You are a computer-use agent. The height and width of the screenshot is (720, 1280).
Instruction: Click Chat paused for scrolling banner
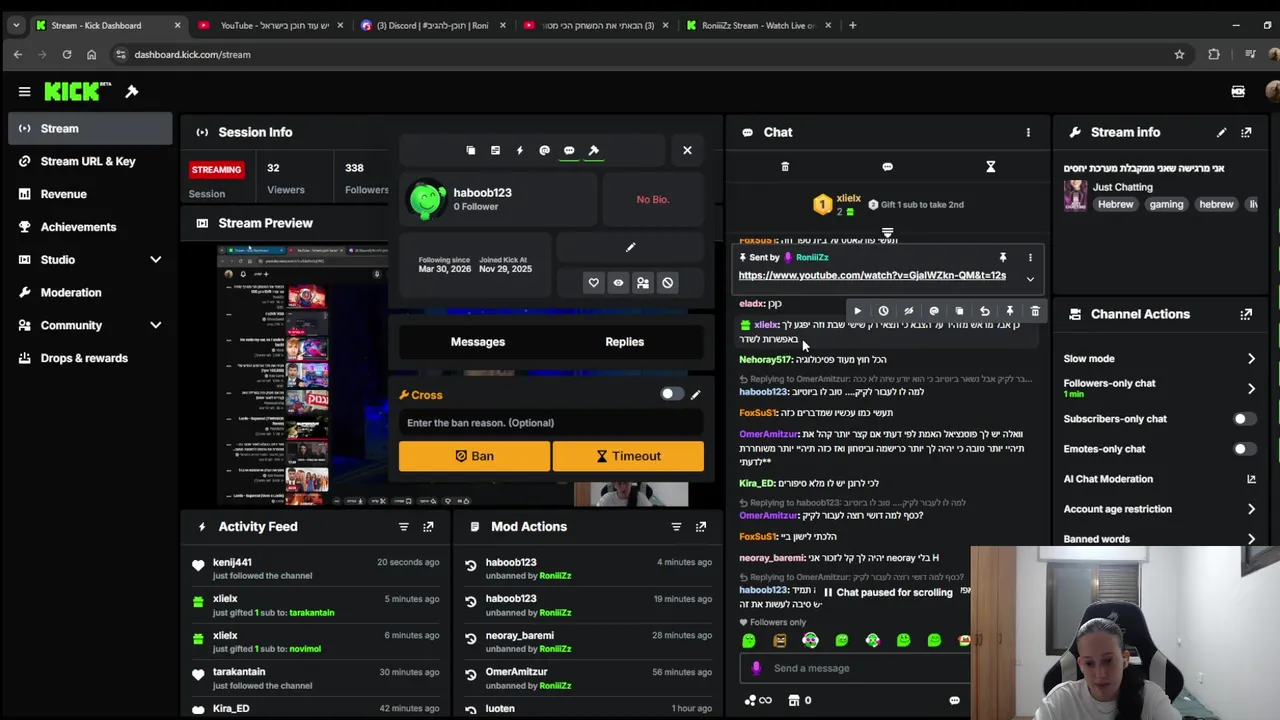point(888,592)
